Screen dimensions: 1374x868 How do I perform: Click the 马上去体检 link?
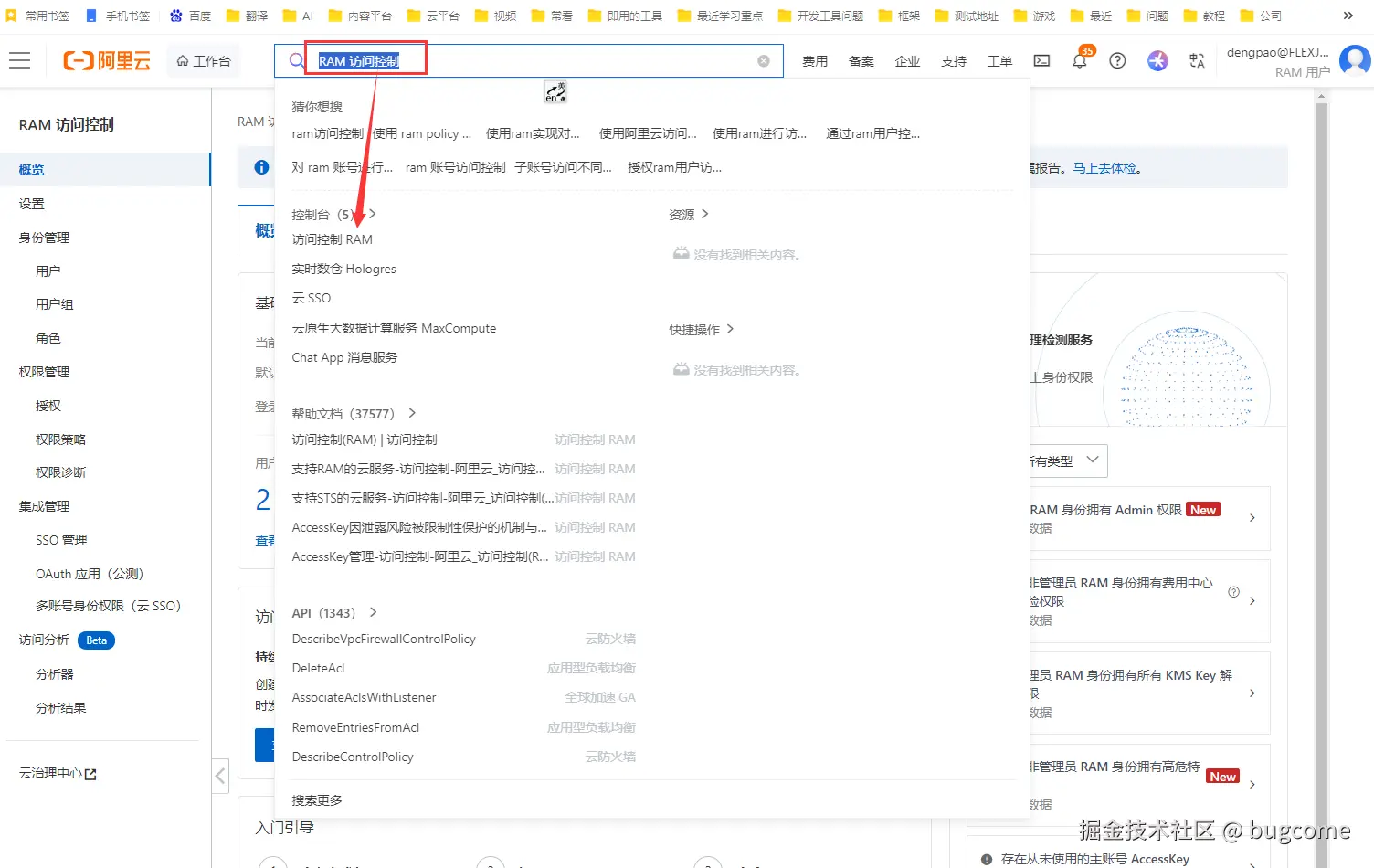pos(1106,168)
